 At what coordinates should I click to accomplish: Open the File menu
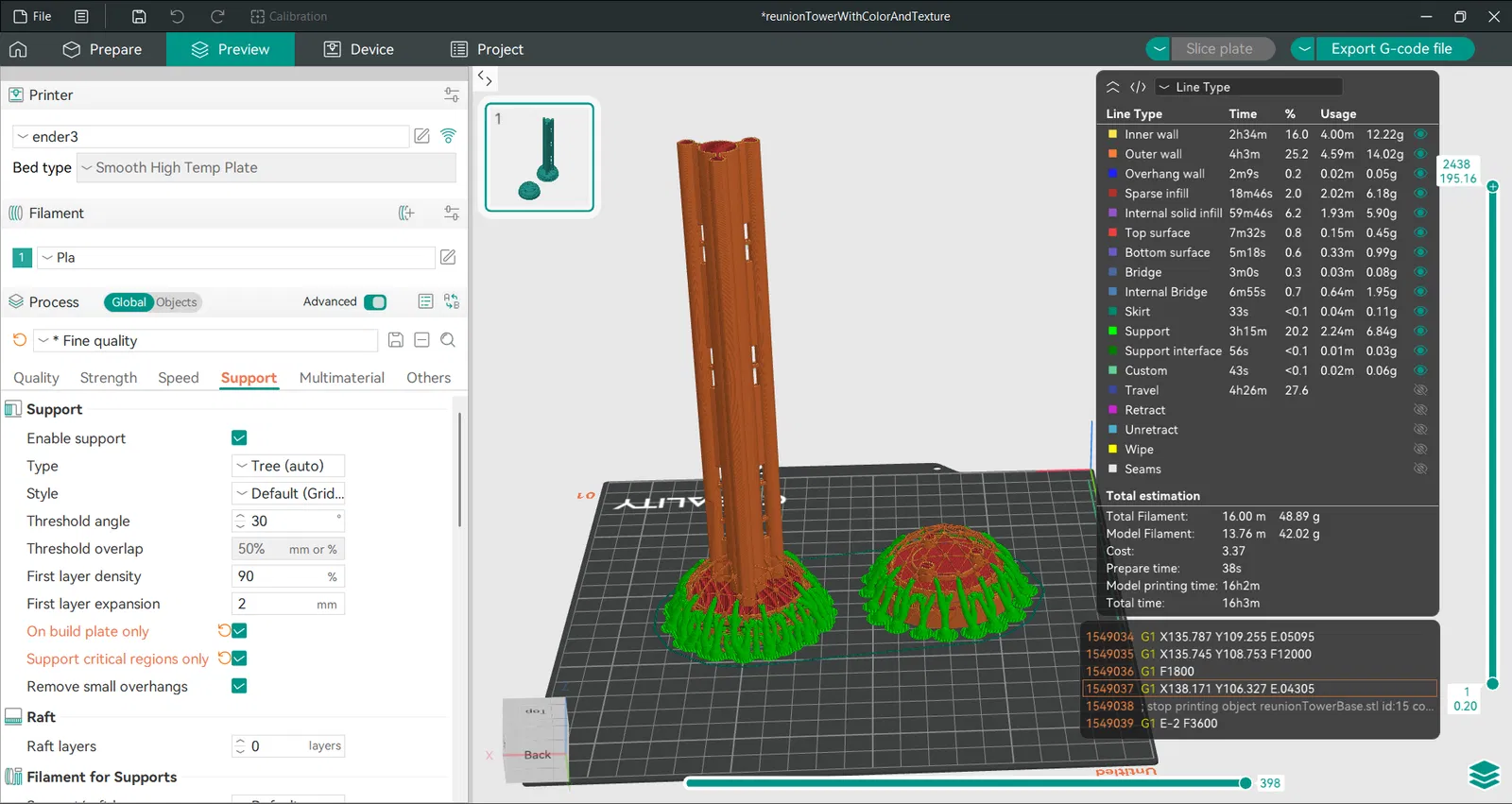33,16
